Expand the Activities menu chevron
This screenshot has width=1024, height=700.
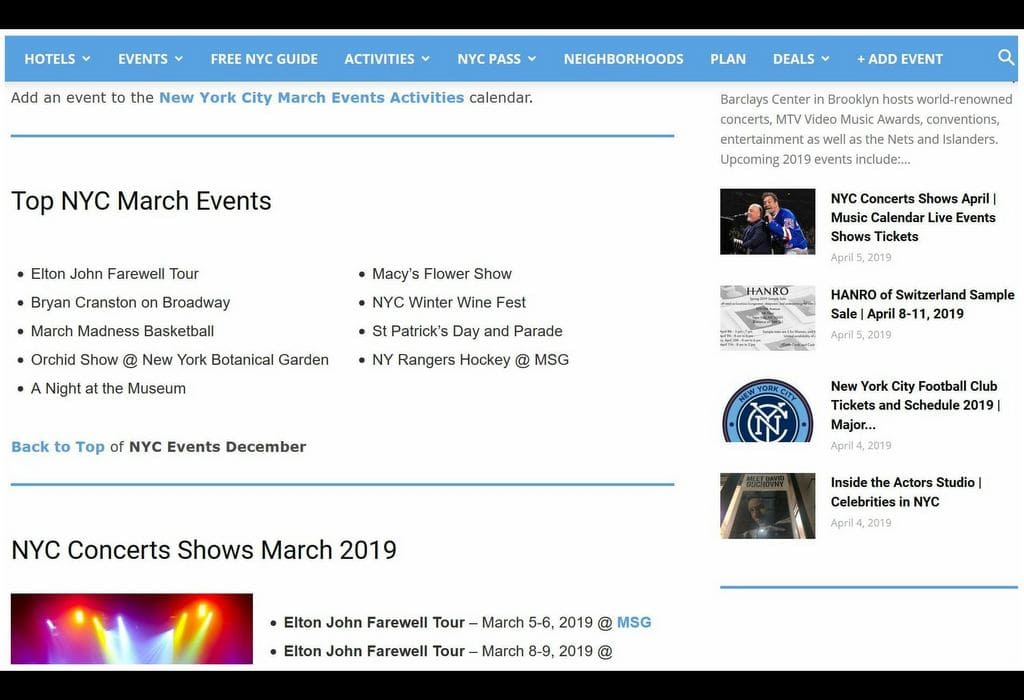pyautogui.click(x=426, y=59)
